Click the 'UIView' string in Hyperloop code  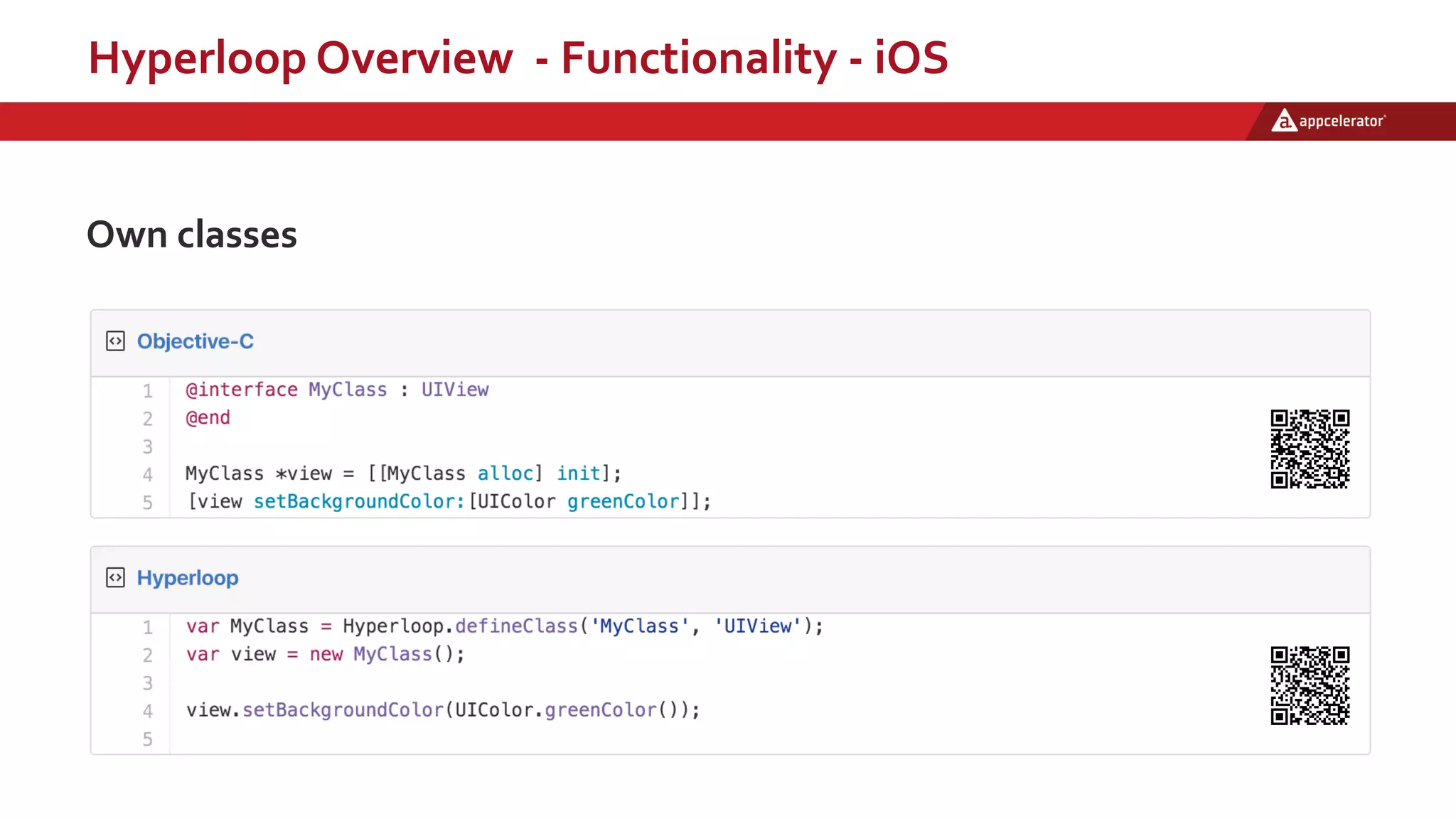758,626
